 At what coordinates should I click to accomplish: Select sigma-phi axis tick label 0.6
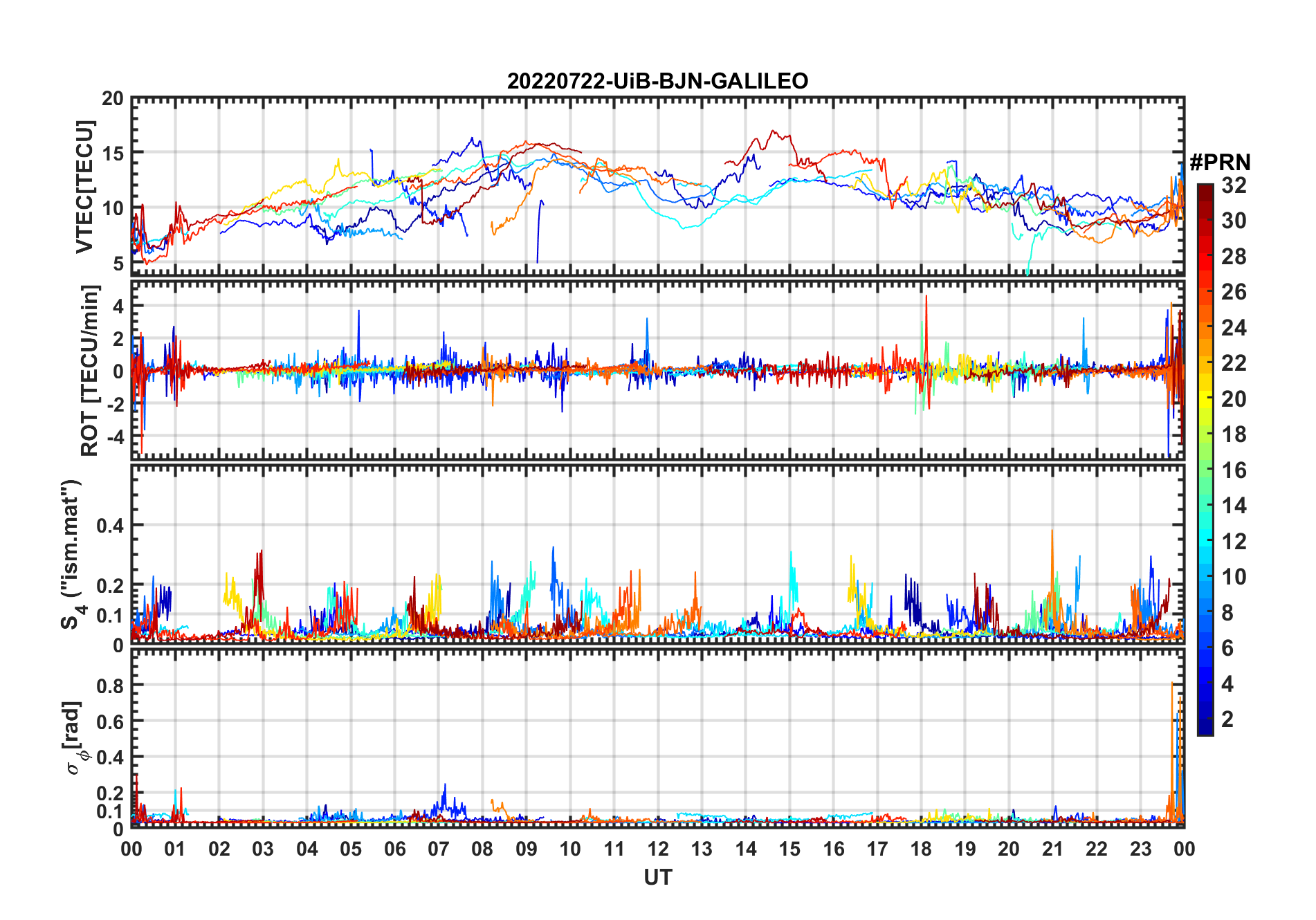click(111, 721)
